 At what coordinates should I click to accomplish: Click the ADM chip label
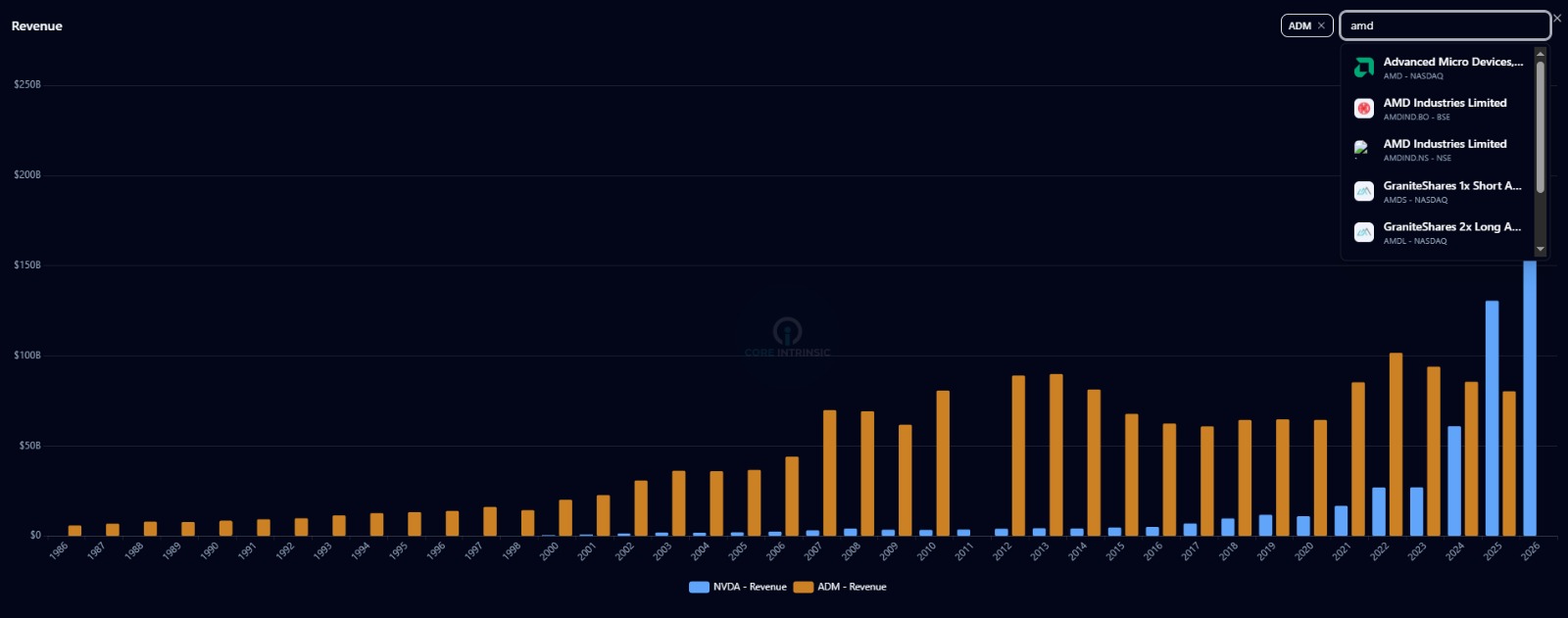(x=1299, y=25)
